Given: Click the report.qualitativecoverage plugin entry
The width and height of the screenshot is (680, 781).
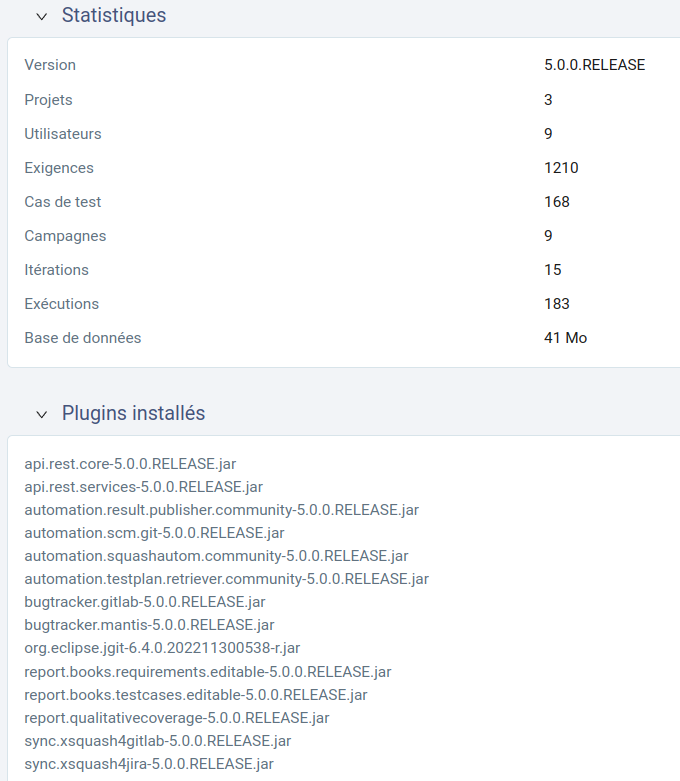Looking at the screenshot, I should 177,717.
